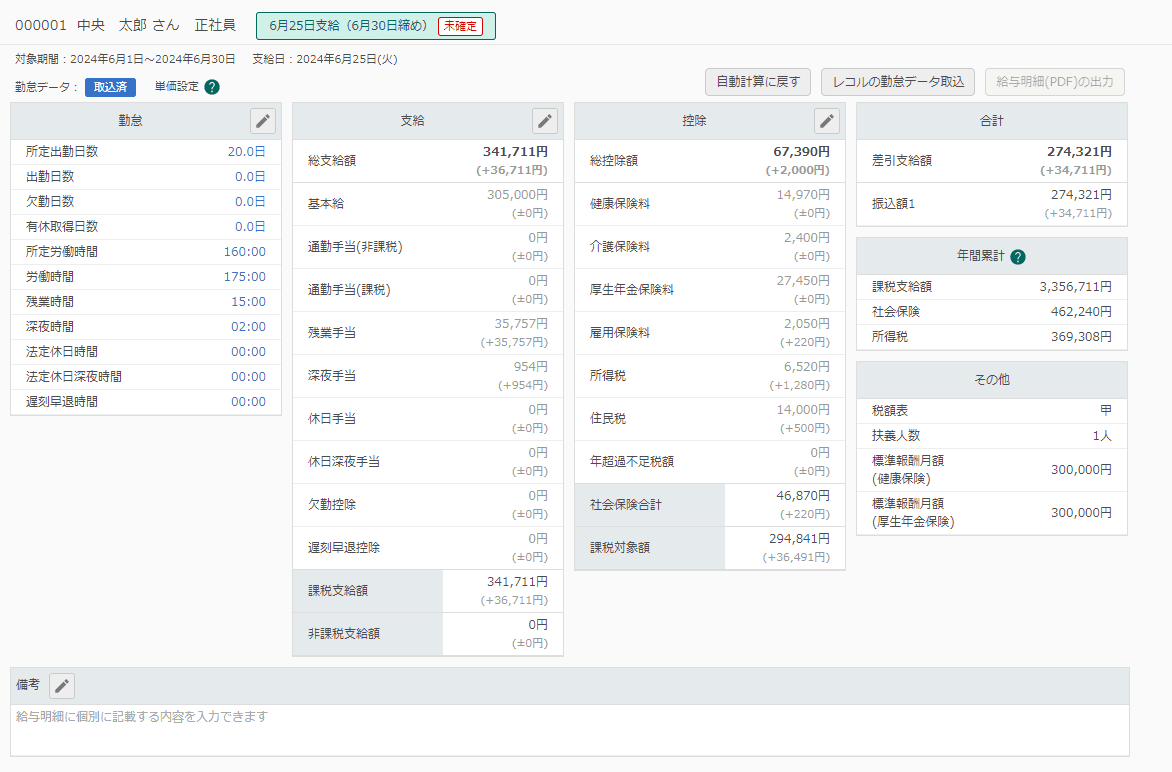Click the 未確定 status label

click(460, 26)
